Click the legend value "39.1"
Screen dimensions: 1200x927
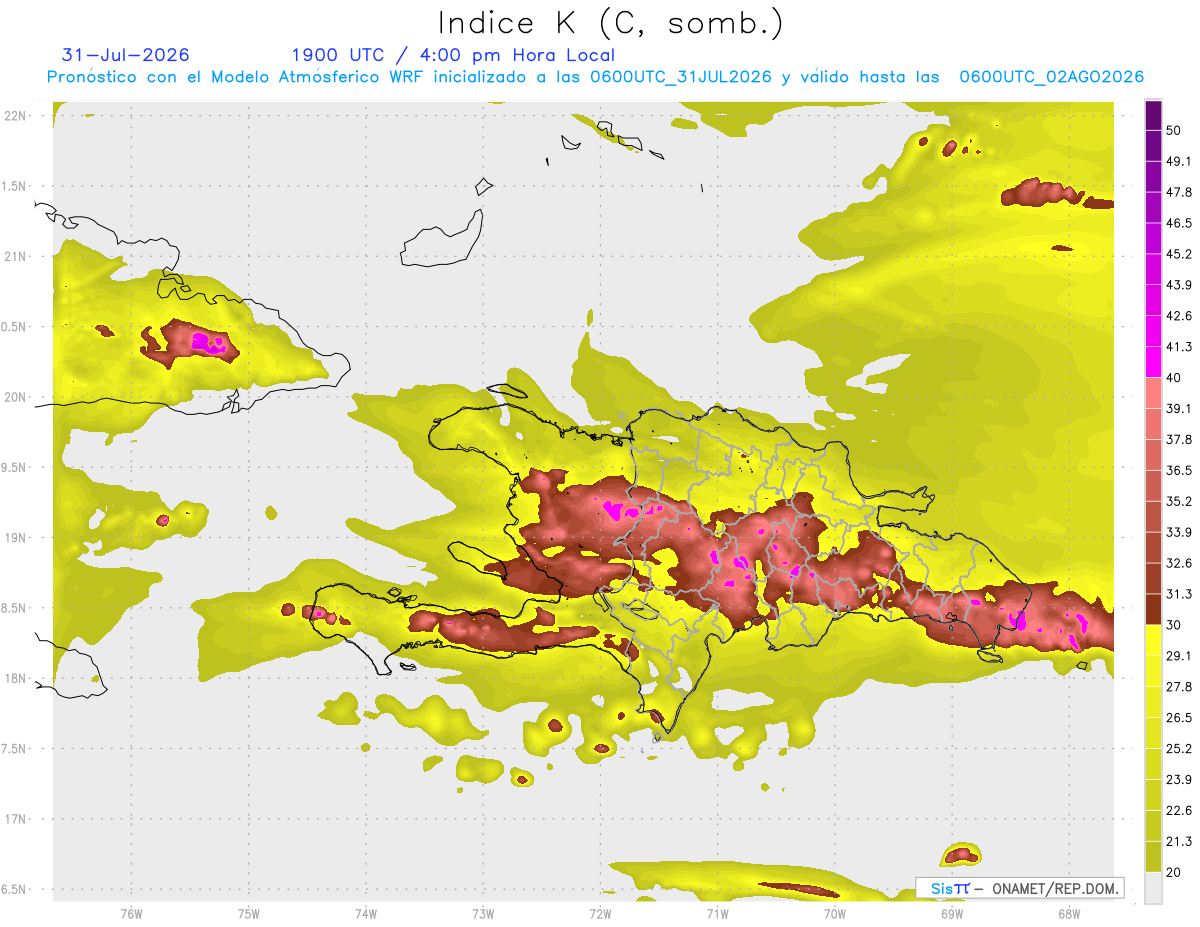tap(1179, 409)
